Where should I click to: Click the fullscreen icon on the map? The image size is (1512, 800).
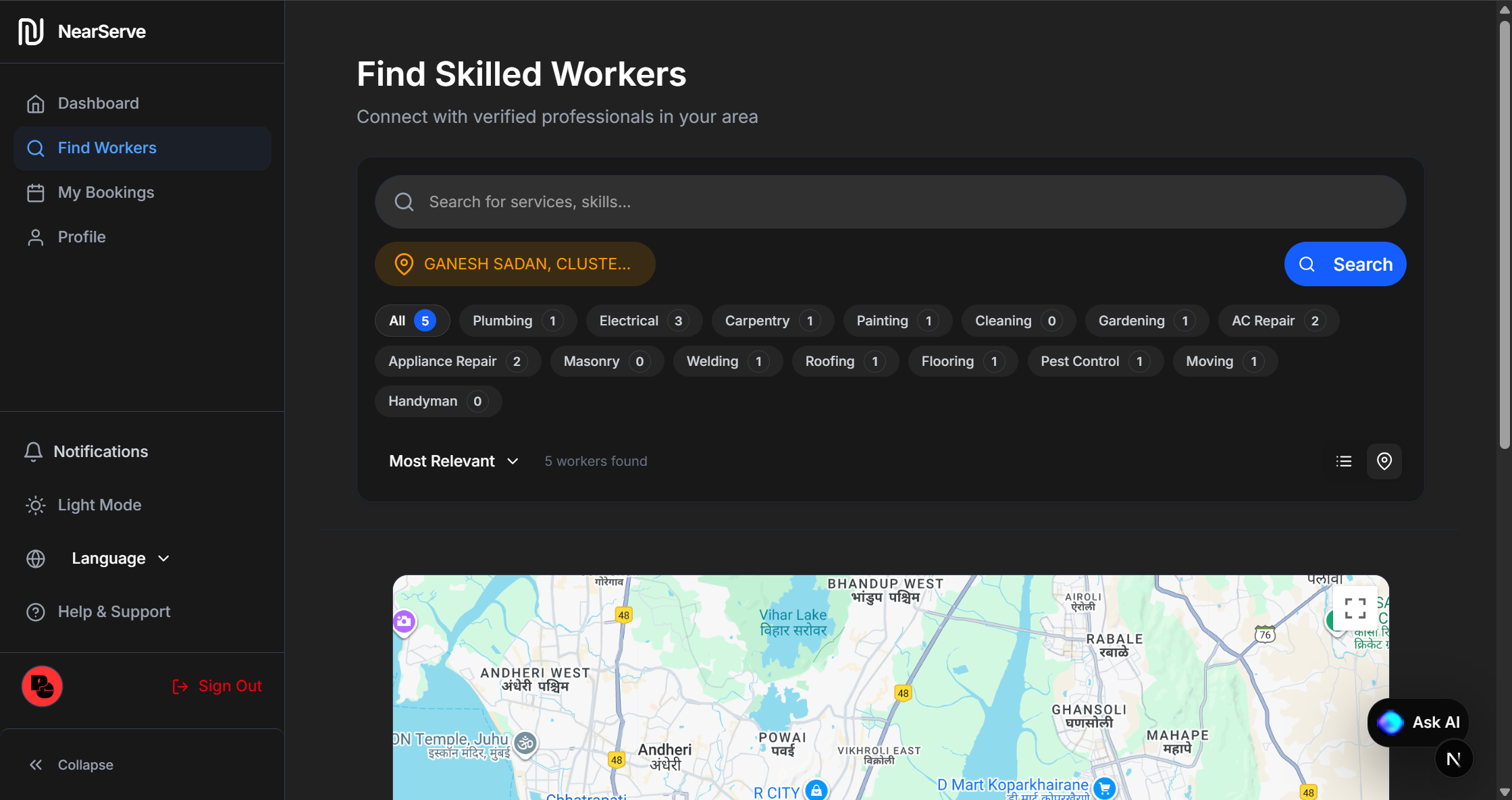(1355, 608)
